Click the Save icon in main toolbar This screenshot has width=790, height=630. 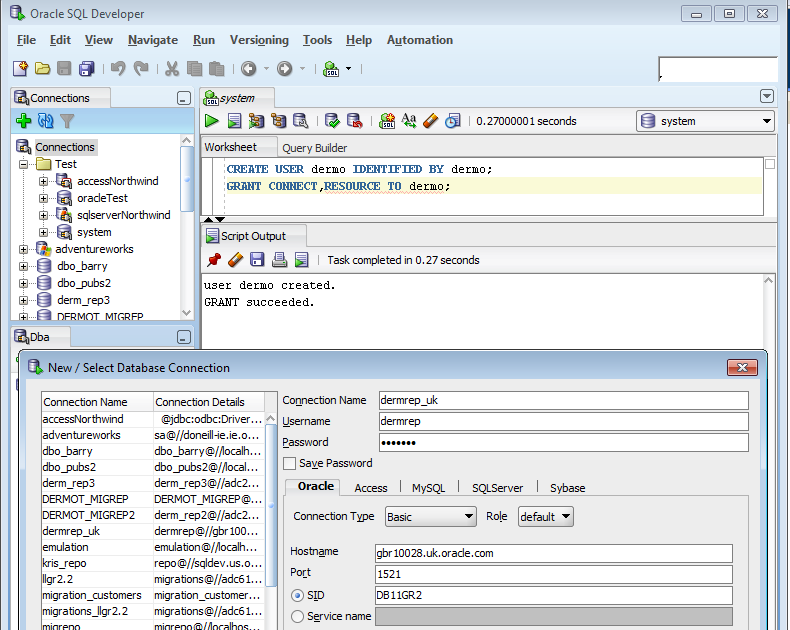(x=64, y=69)
